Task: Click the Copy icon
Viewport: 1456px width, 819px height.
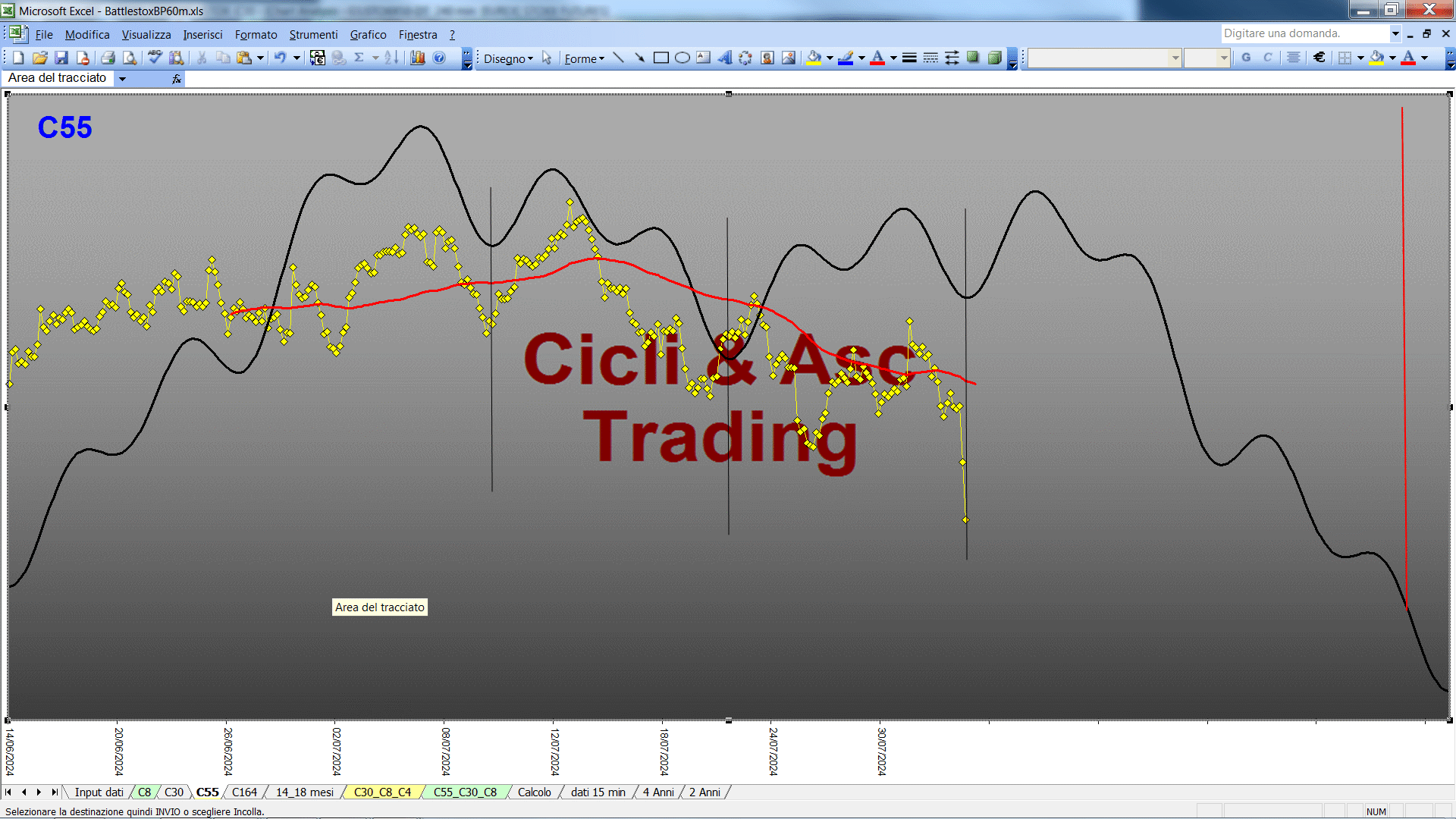Action: point(223,58)
